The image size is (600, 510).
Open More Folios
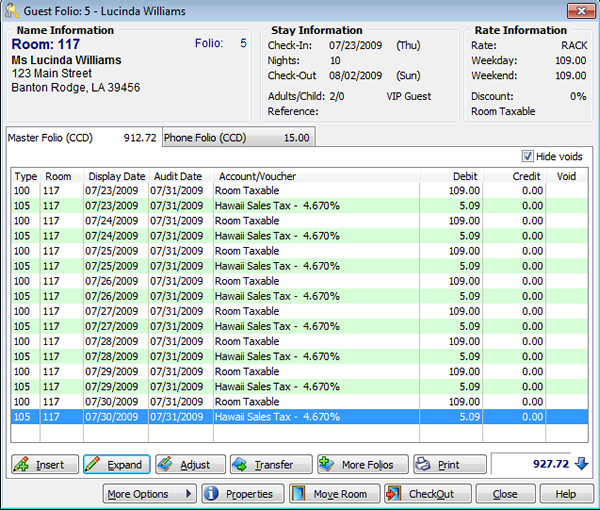pyautogui.click(x=362, y=465)
